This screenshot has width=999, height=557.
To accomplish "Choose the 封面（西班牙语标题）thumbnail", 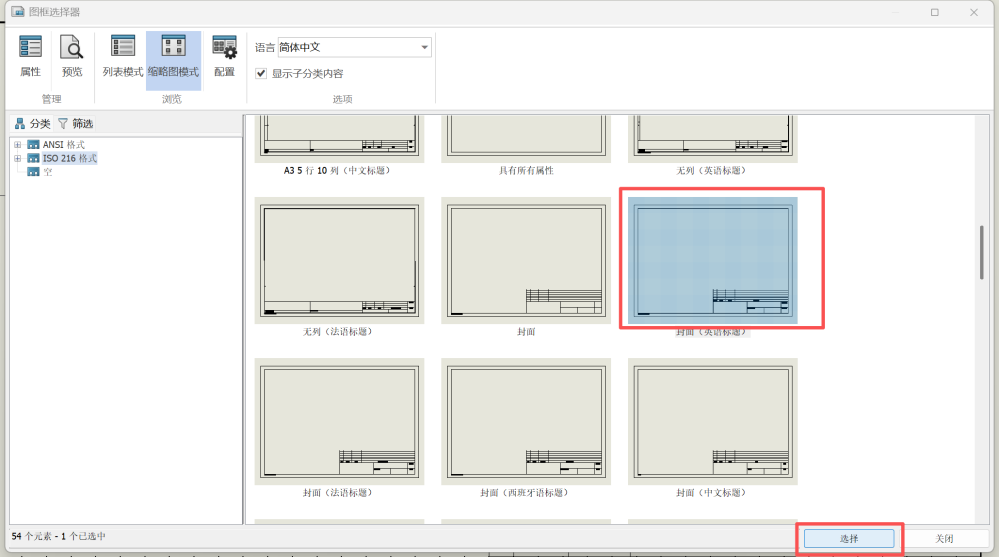I will (525, 421).
